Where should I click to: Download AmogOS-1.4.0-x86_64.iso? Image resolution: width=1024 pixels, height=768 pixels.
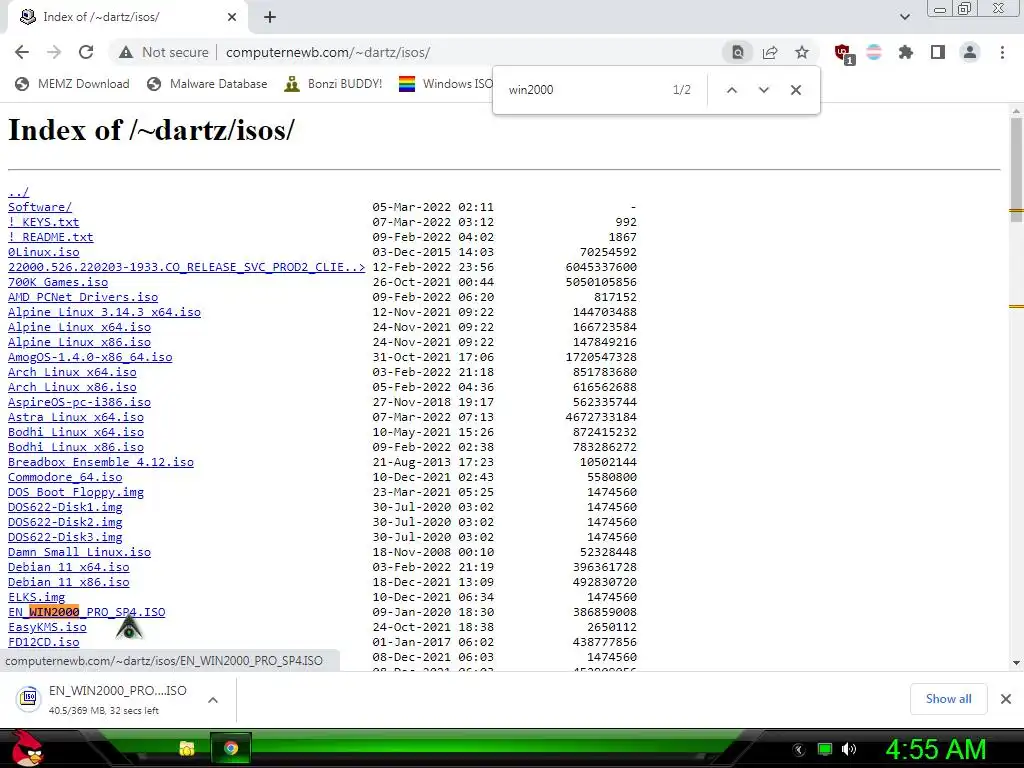[90, 357]
